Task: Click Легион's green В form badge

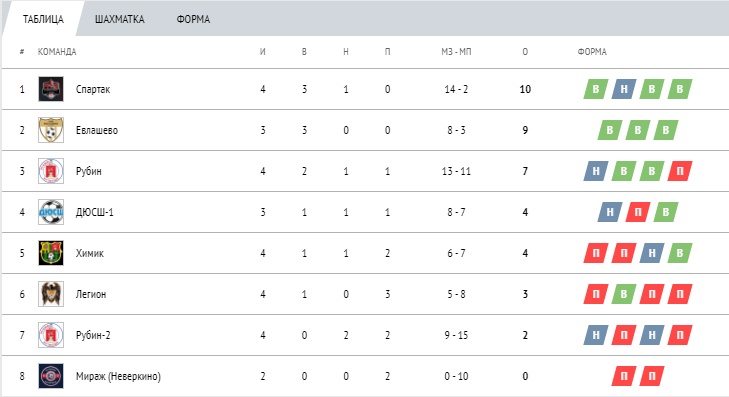Action: [x=624, y=294]
